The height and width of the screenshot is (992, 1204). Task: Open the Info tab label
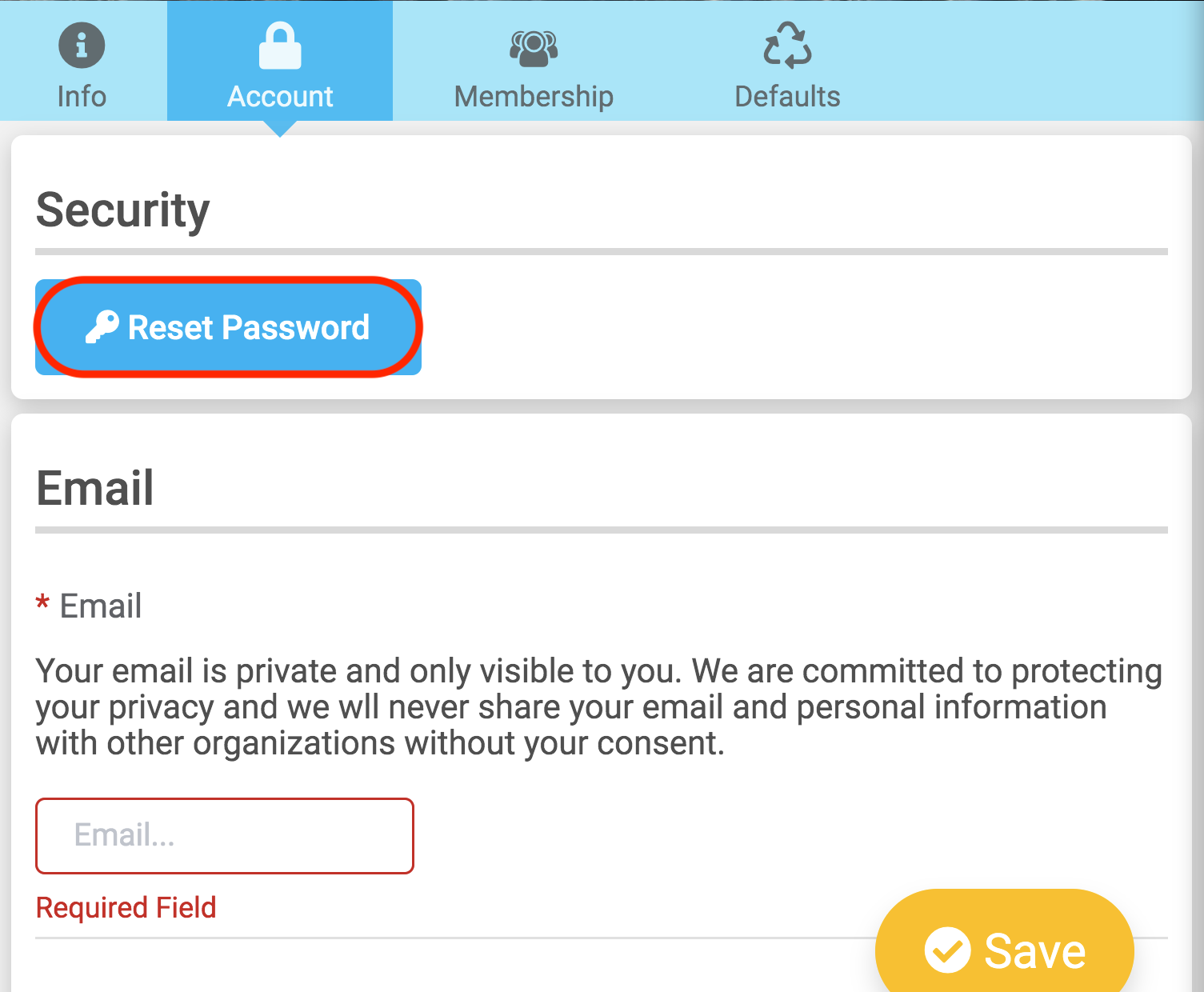(82, 97)
